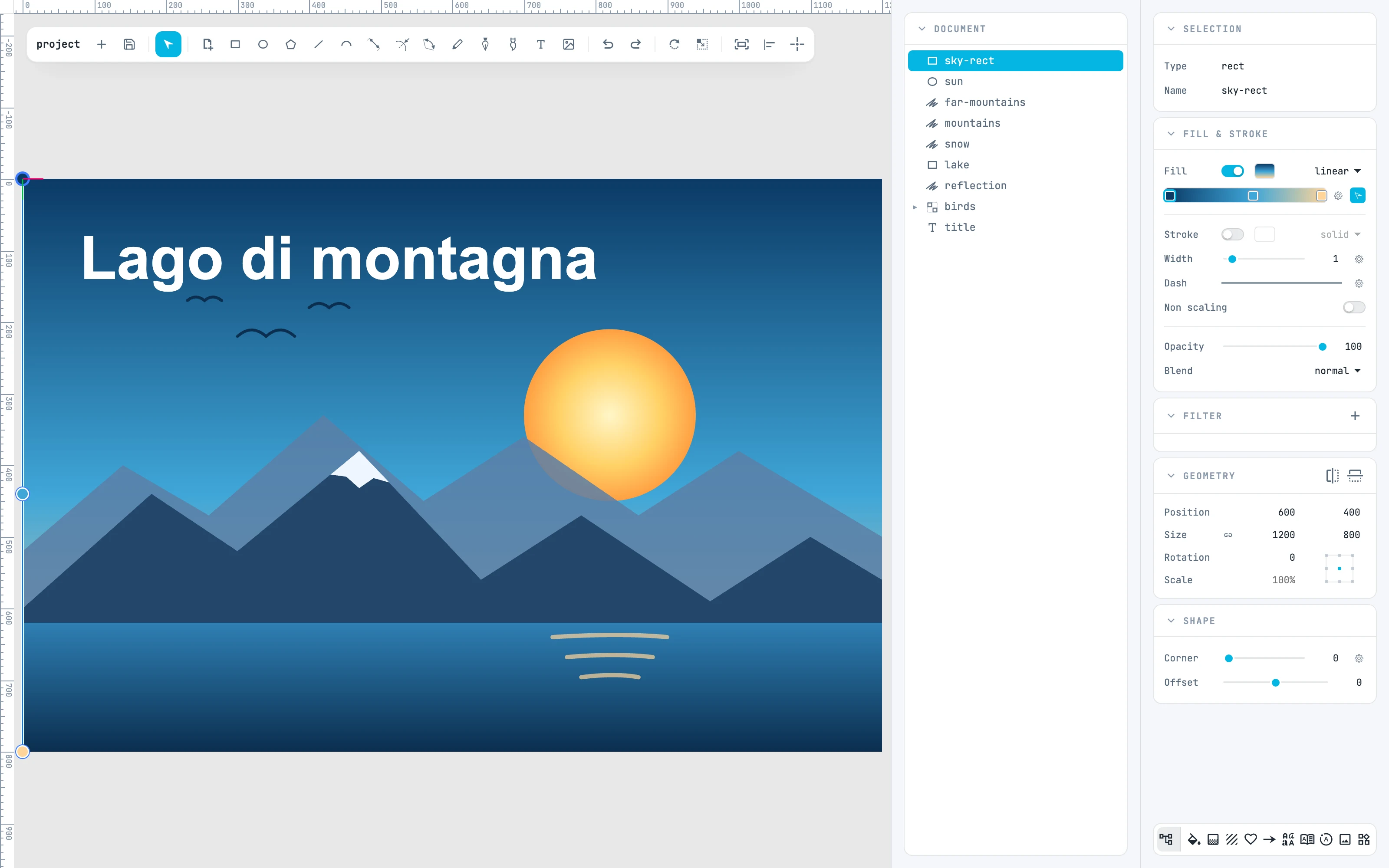This screenshot has width=1389, height=868.
Task: Toggle the Fill switch
Action: 1232,171
